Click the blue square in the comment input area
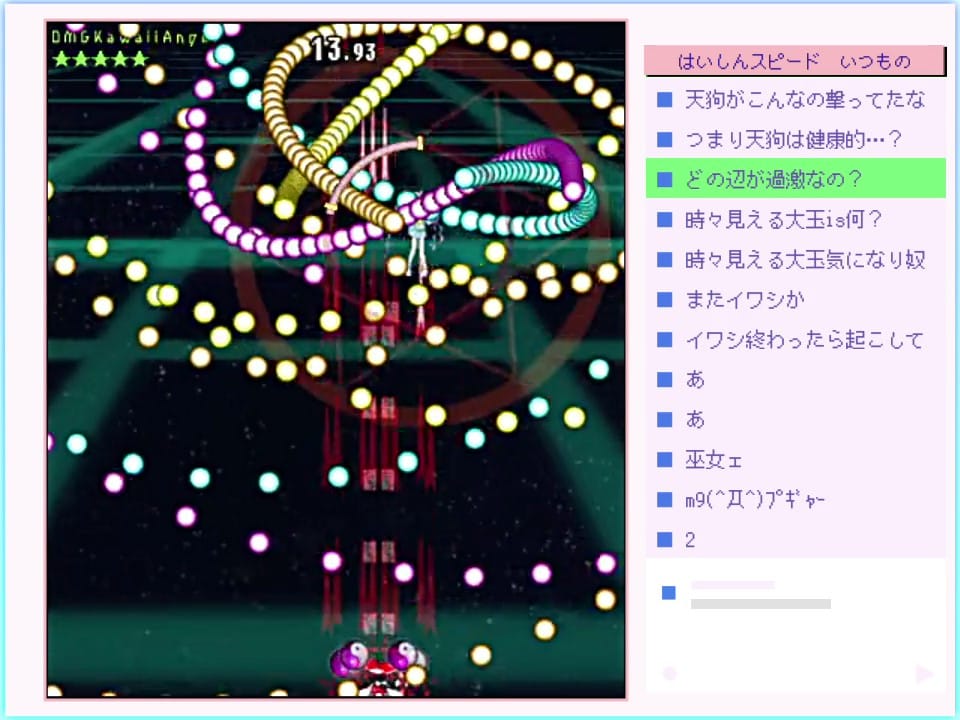 tap(669, 593)
